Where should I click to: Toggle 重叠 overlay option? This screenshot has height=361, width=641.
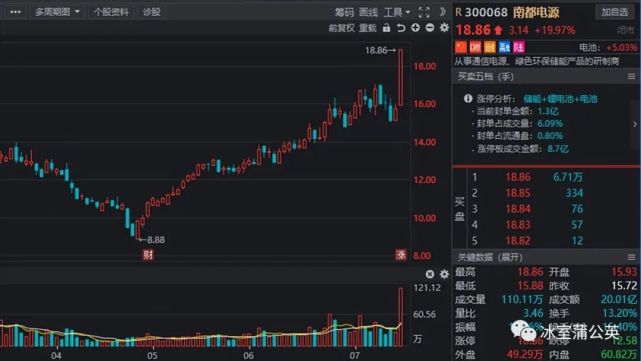click(x=368, y=28)
